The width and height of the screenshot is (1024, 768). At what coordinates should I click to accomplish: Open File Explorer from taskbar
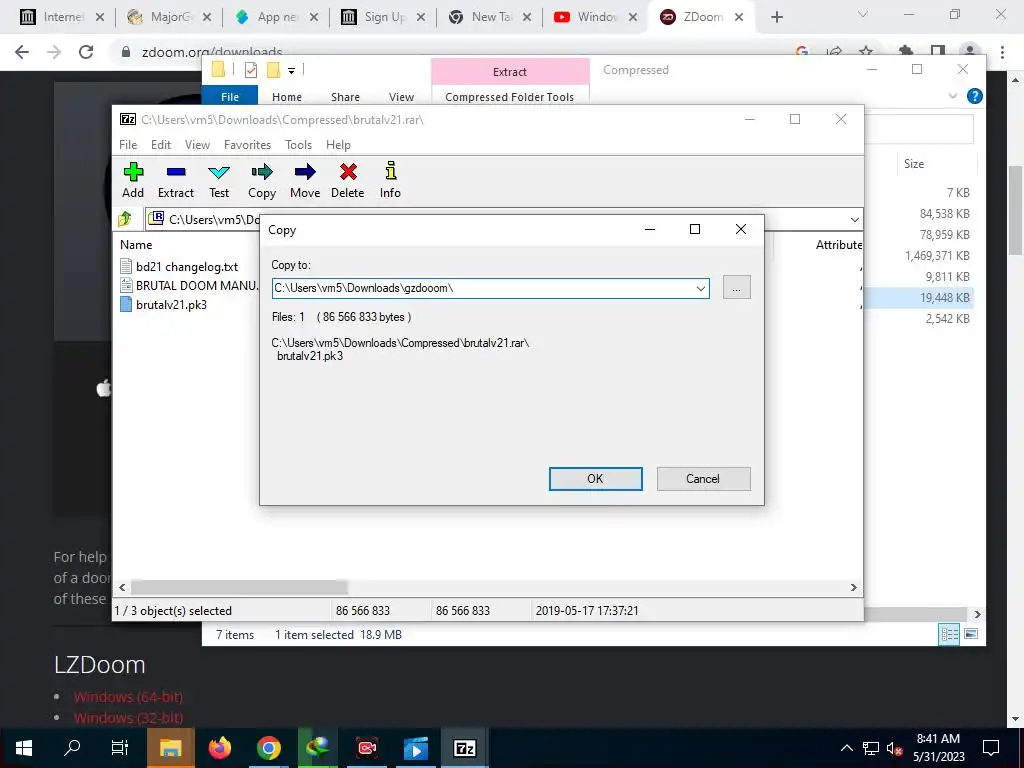tap(170, 748)
